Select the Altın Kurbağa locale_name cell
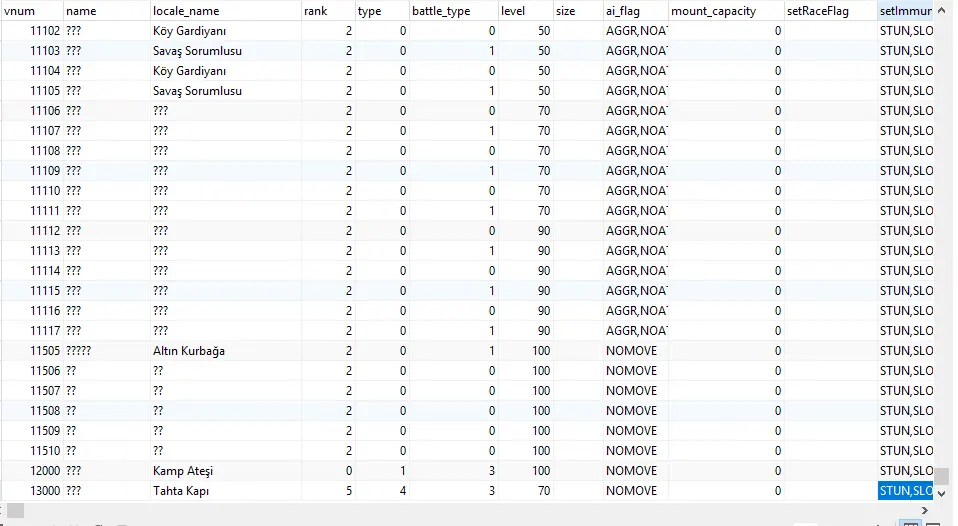The image size is (958, 526). pyautogui.click(x=188, y=351)
